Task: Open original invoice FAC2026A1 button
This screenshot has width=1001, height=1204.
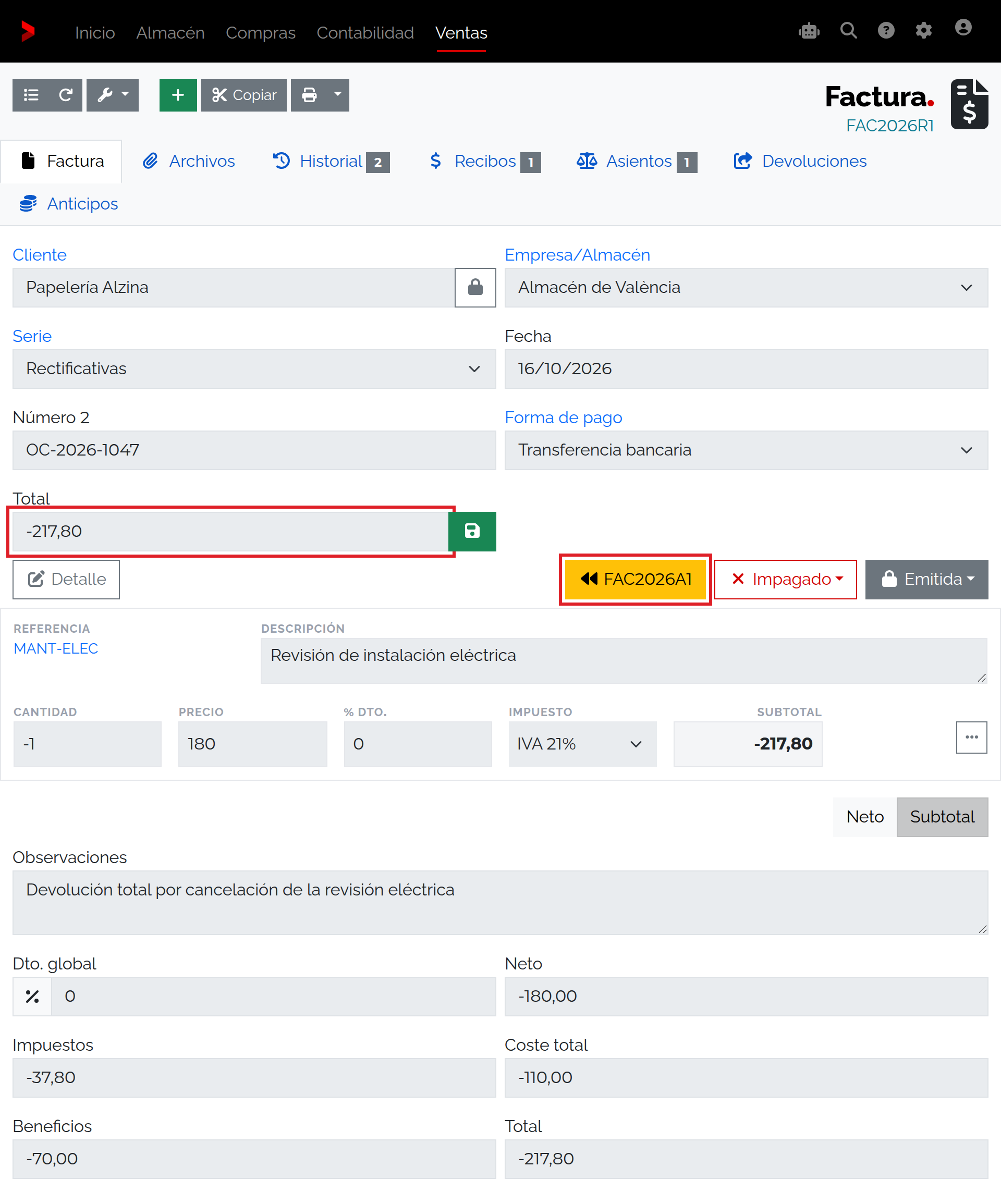Action: pyautogui.click(x=635, y=579)
